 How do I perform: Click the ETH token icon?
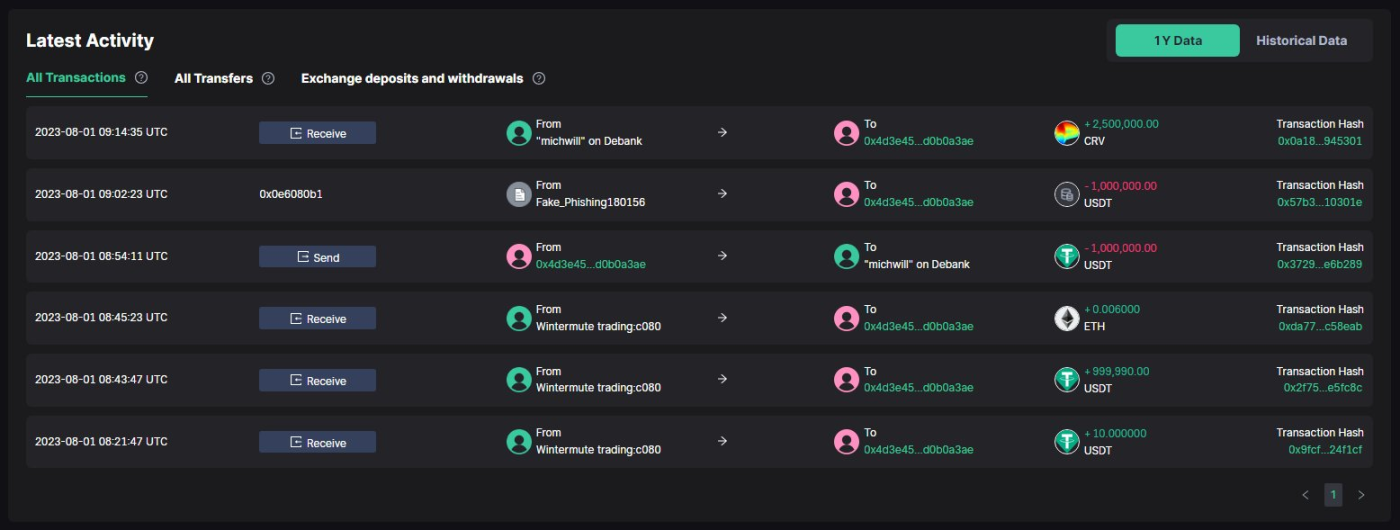pyautogui.click(x=1067, y=318)
